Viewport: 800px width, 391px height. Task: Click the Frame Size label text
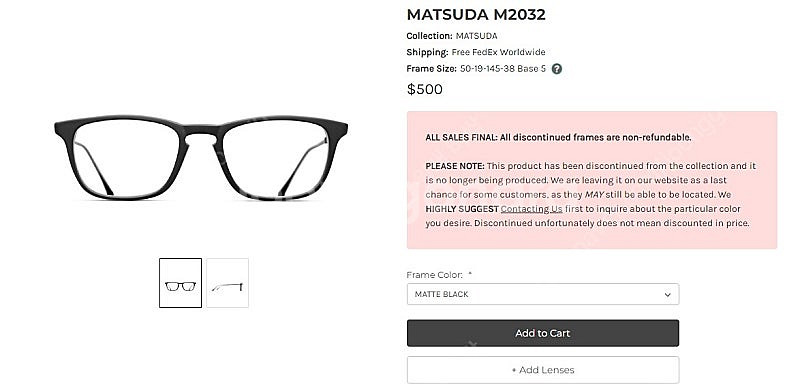coord(432,68)
